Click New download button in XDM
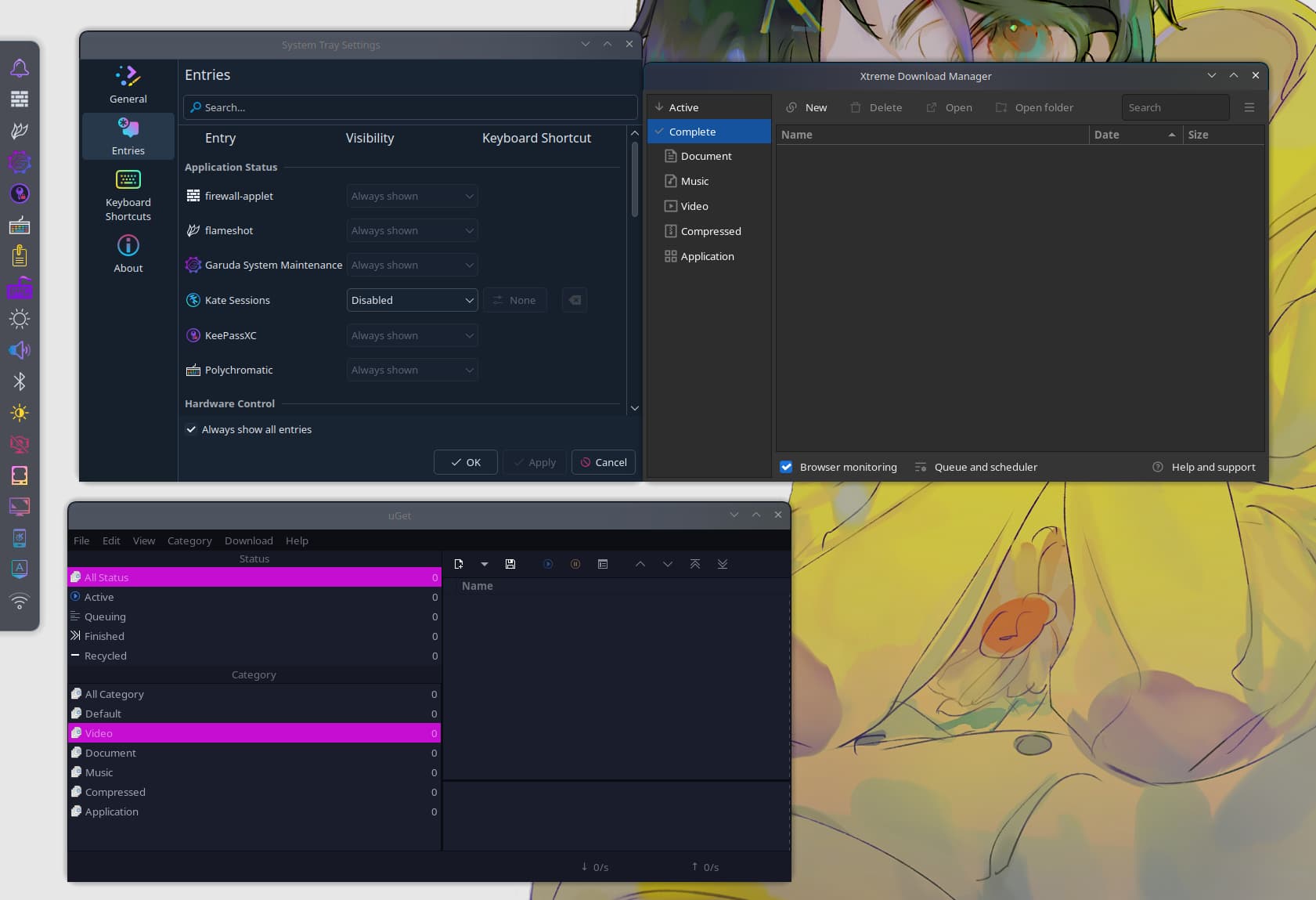 point(806,107)
